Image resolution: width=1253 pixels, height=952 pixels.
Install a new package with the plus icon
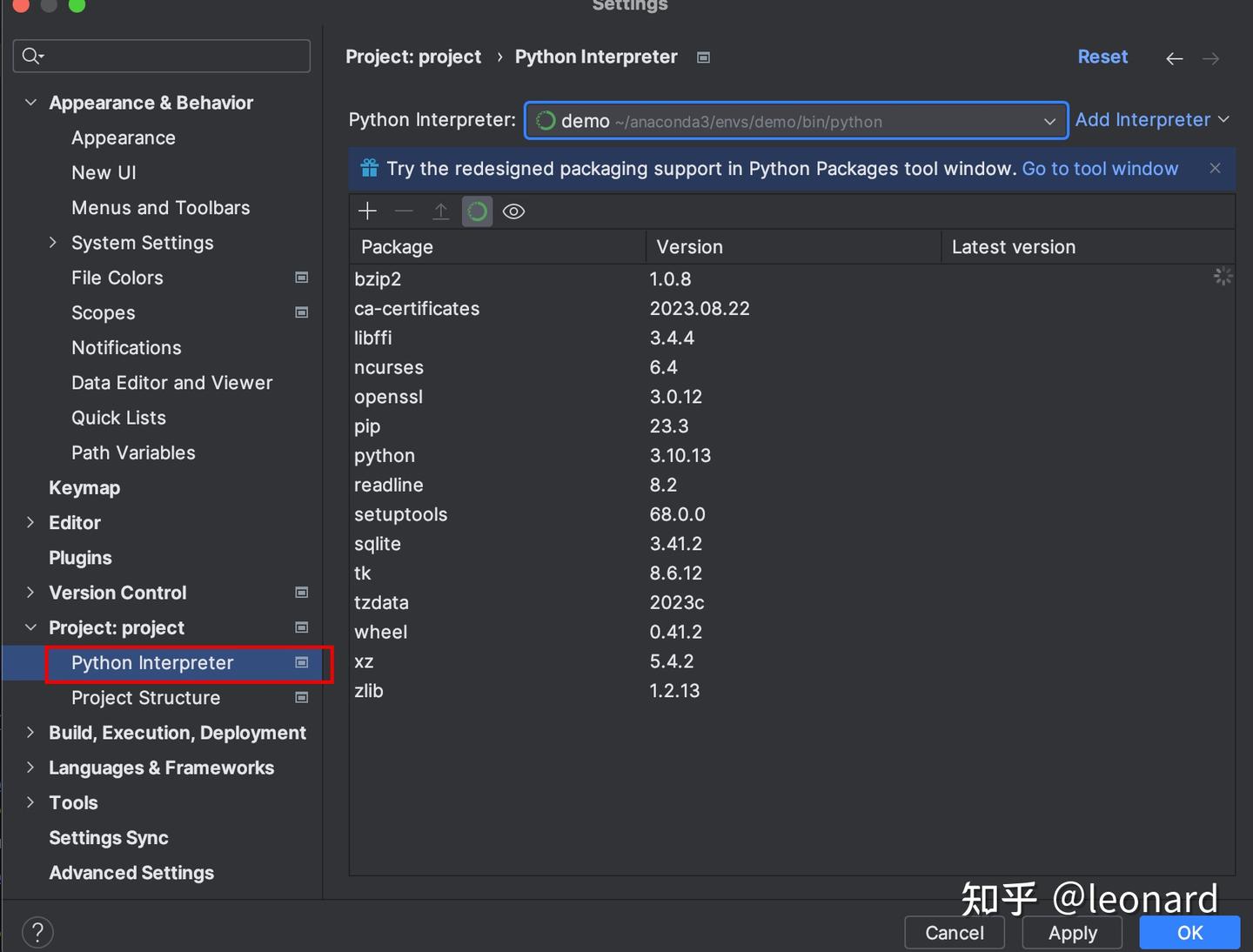pyautogui.click(x=367, y=211)
